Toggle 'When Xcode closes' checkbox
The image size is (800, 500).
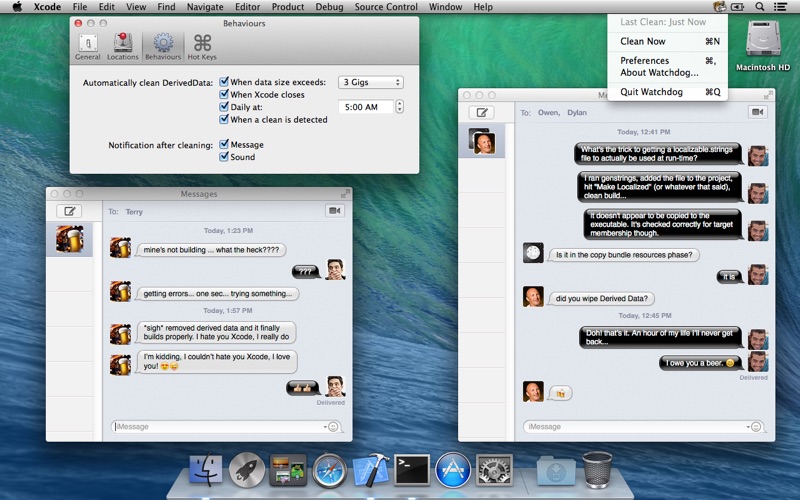tap(223, 94)
